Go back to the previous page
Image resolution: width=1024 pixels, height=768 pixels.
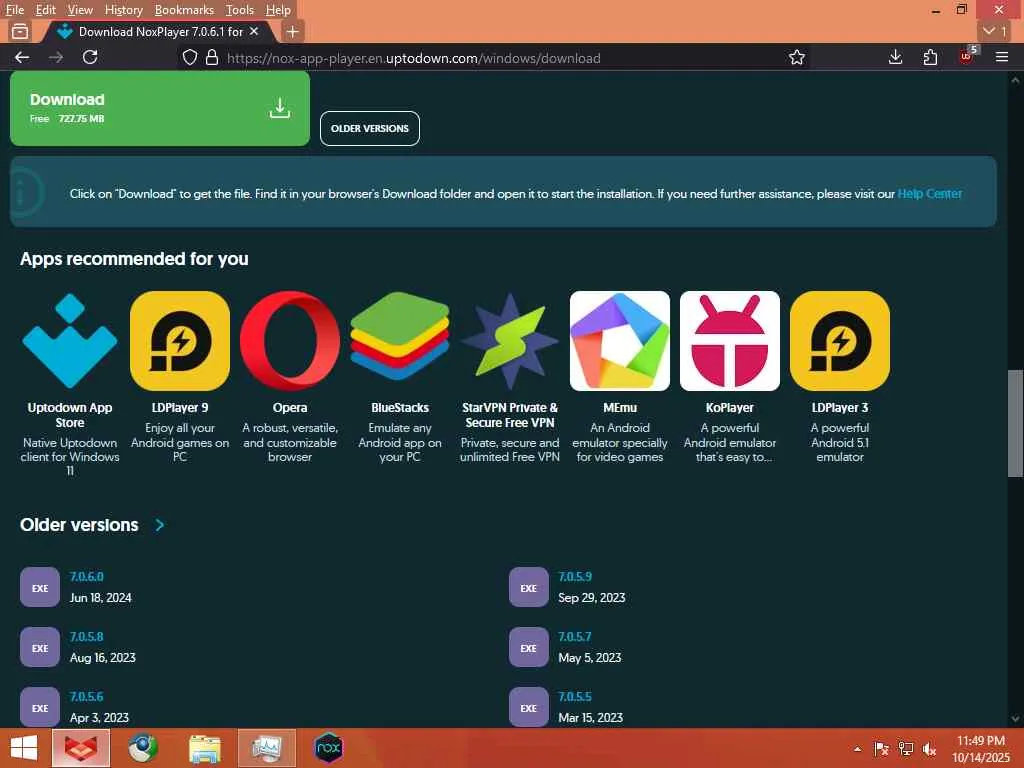pos(22,57)
